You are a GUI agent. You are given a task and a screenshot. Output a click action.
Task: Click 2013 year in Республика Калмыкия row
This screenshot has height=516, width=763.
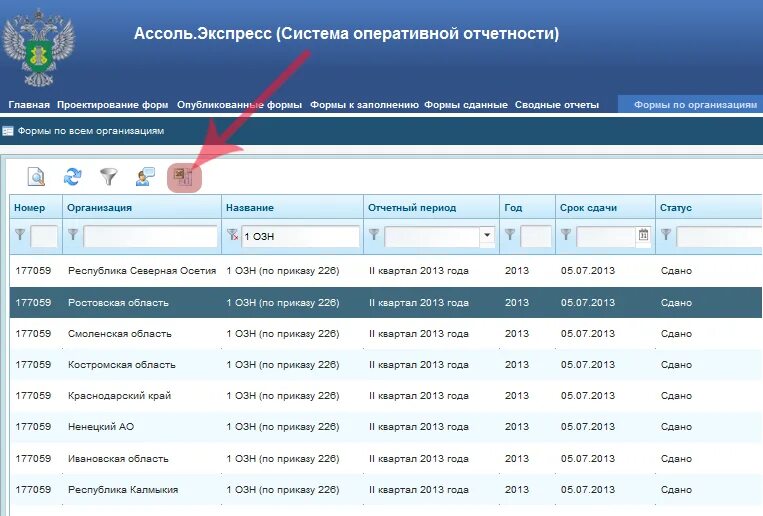click(x=517, y=490)
